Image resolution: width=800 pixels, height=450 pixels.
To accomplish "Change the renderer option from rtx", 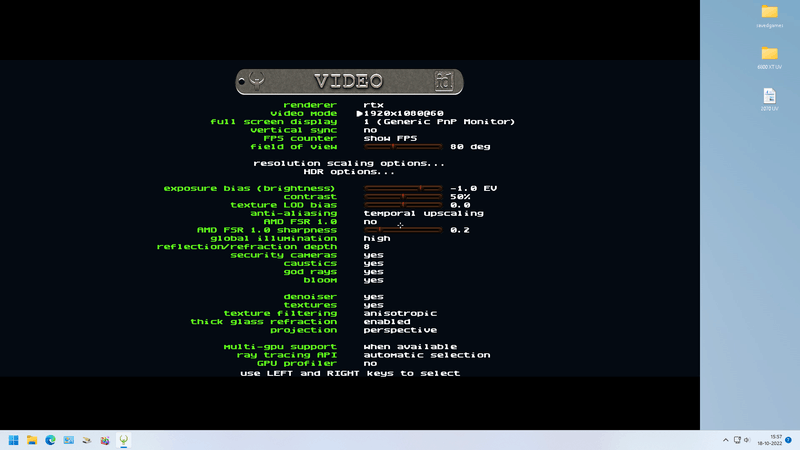I will coord(373,105).
